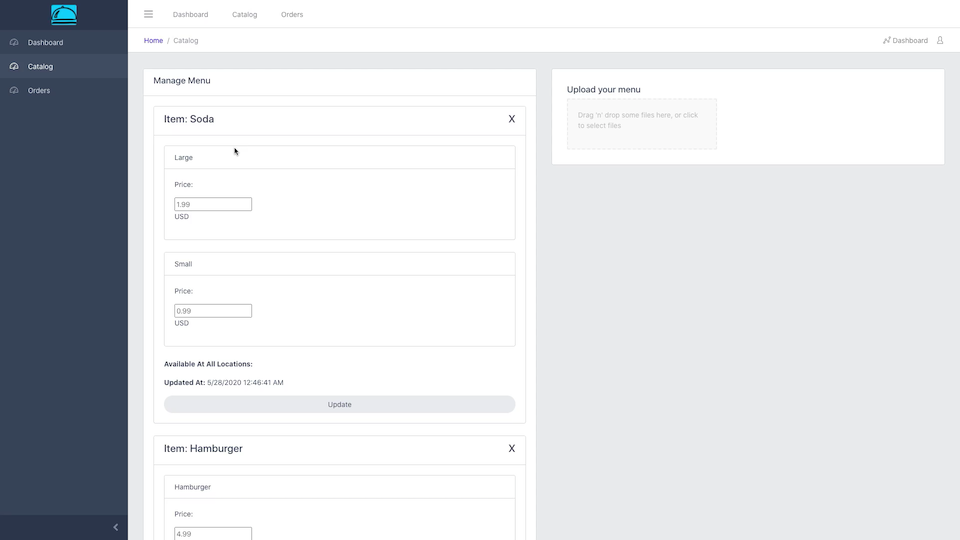
Task: Edit the Hamburger price field
Action: coord(212,533)
